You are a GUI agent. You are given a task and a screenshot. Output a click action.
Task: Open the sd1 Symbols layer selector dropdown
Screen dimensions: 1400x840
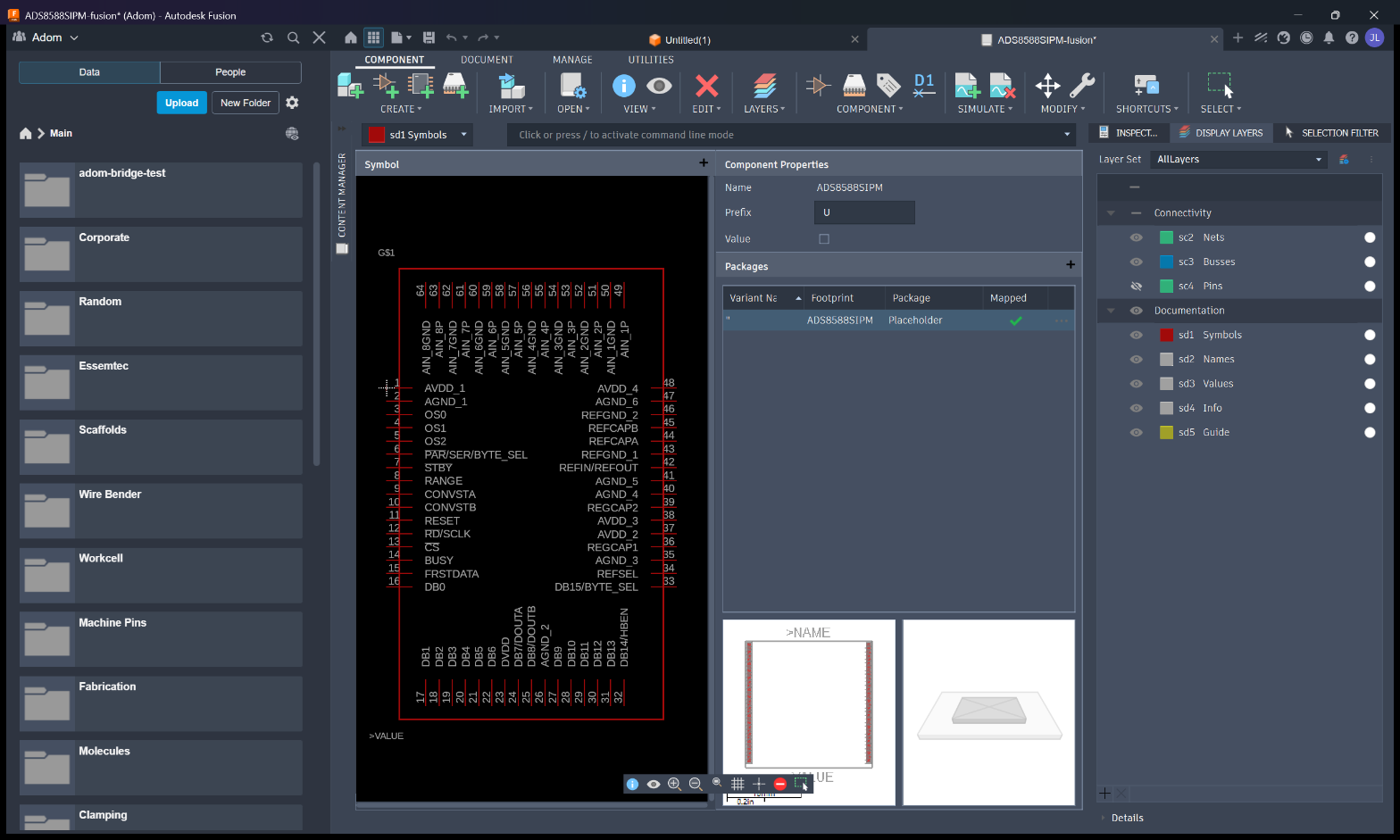(x=418, y=135)
